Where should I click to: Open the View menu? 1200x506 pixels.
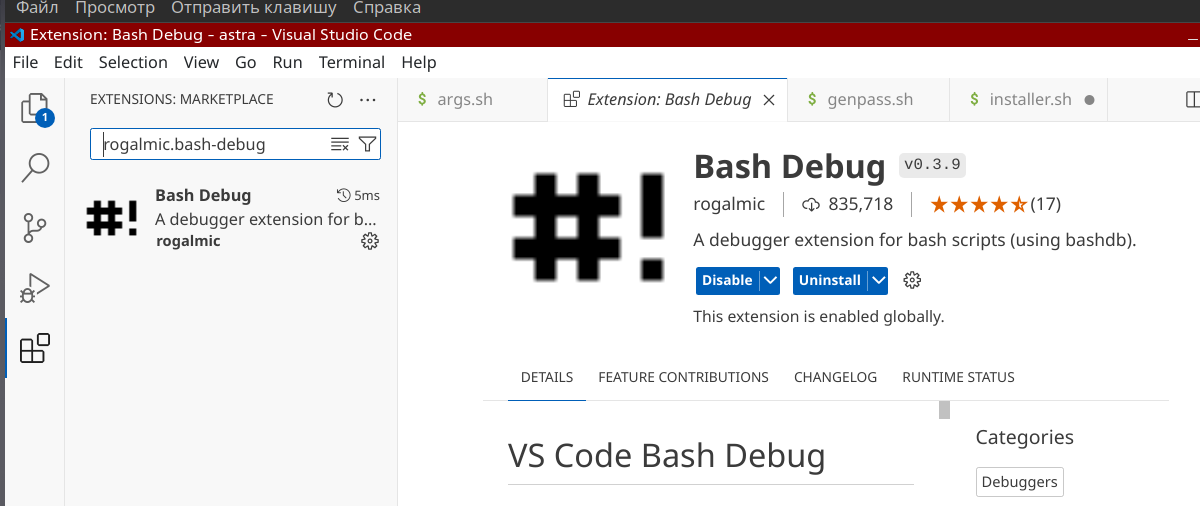click(x=201, y=62)
